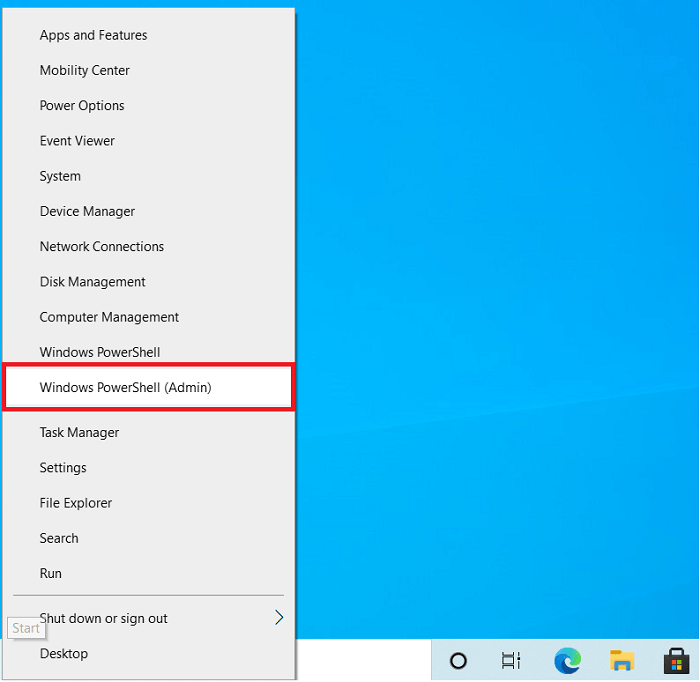Launch Event Viewer
The image size is (700, 682).
(149, 141)
